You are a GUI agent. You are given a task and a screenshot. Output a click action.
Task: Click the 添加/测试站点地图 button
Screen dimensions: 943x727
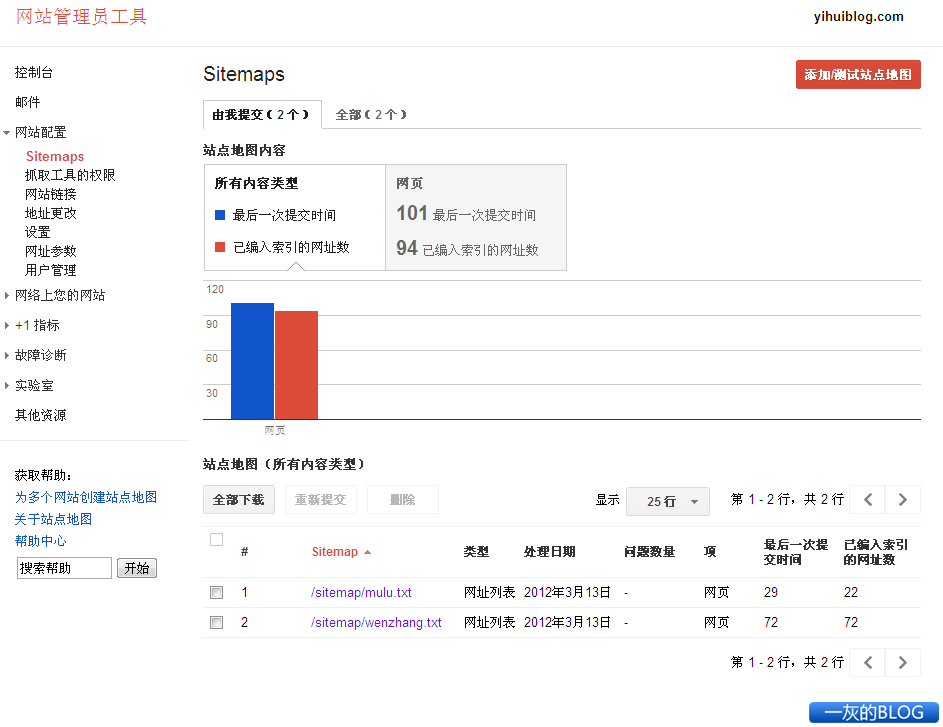(x=857, y=75)
